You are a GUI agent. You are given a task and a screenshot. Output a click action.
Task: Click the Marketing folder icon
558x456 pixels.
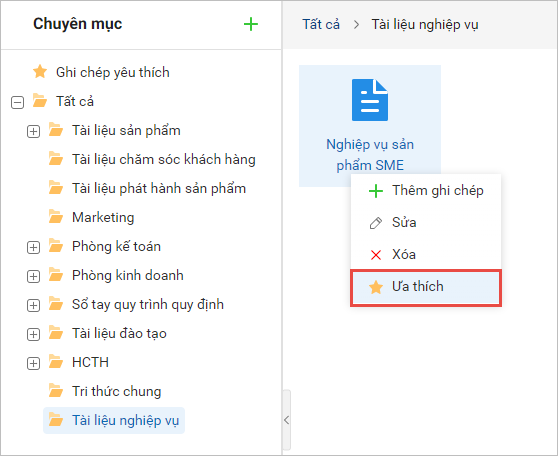point(56,216)
